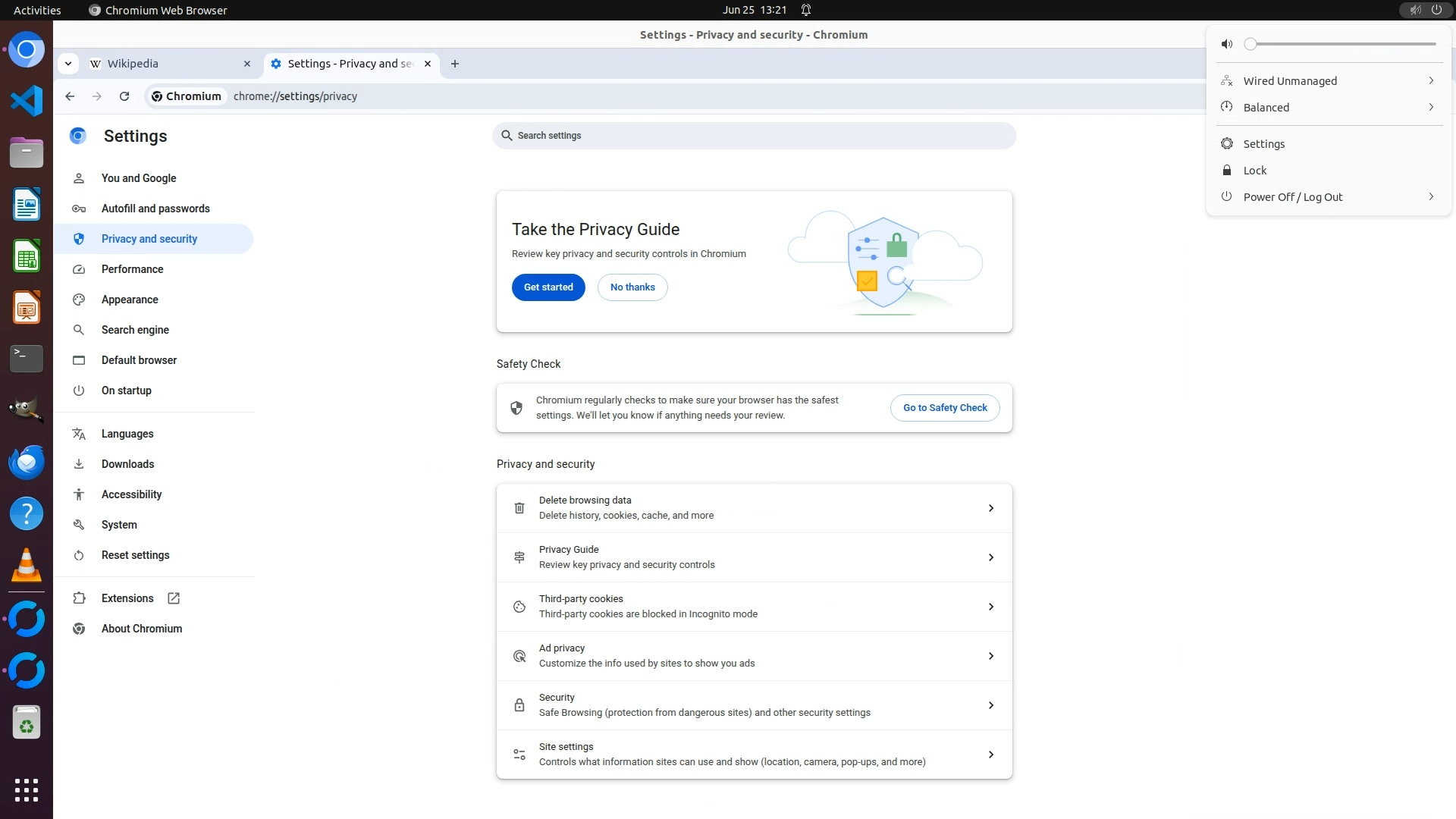
Task: Launch VLC media player from dock
Action: point(27,566)
